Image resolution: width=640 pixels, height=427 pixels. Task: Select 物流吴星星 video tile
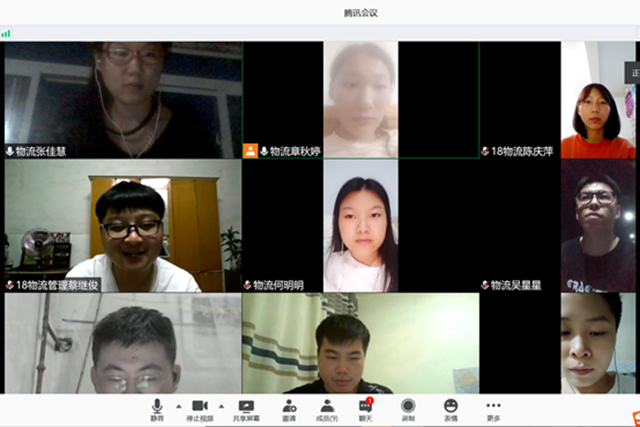coord(597,227)
